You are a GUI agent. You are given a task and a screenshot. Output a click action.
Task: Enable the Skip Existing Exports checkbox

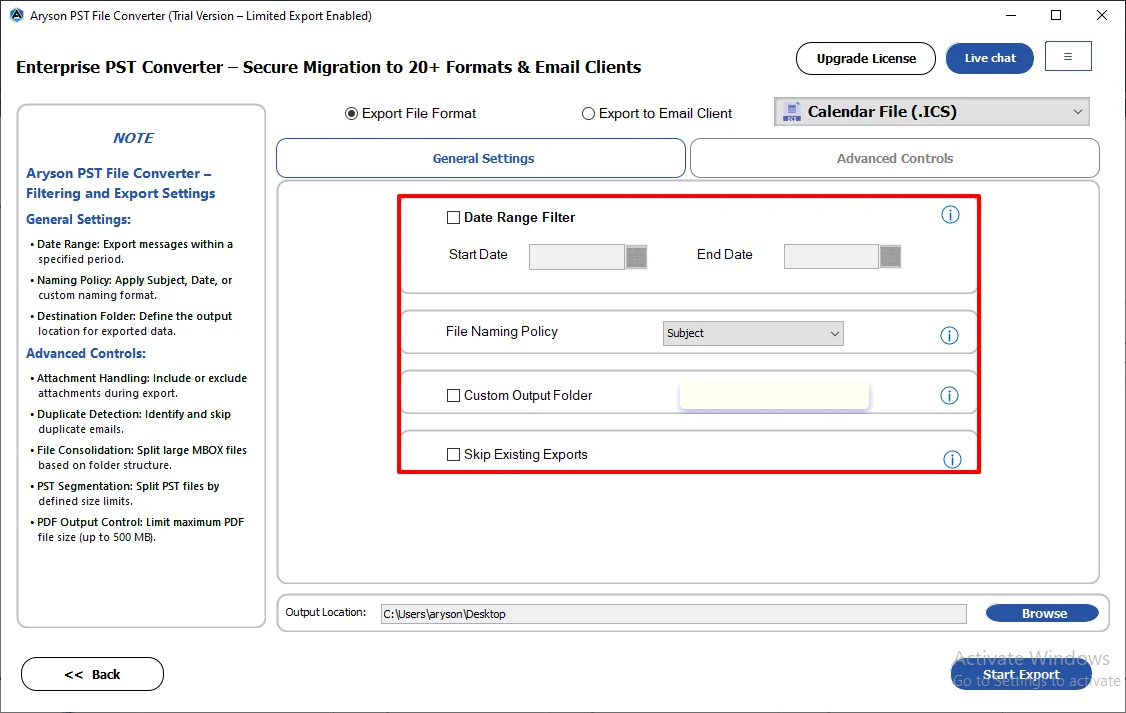click(x=453, y=455)
